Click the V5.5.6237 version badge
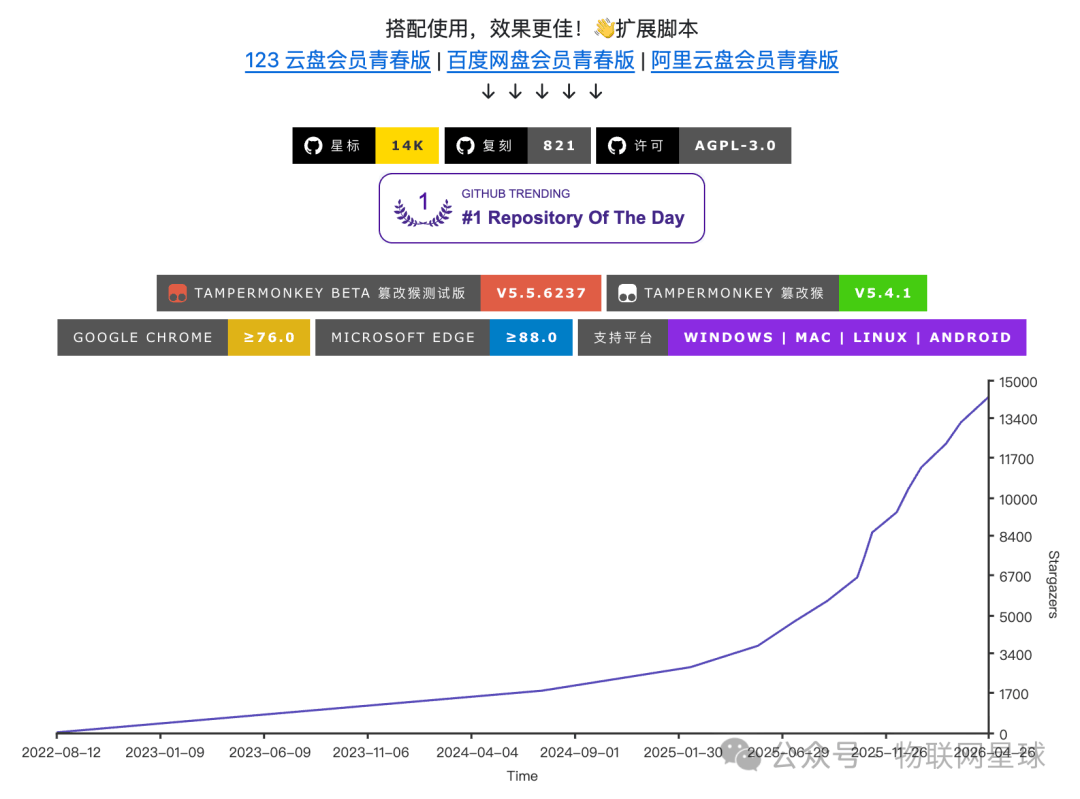Viewport: 1080px width, 799px height. [541, 293]
